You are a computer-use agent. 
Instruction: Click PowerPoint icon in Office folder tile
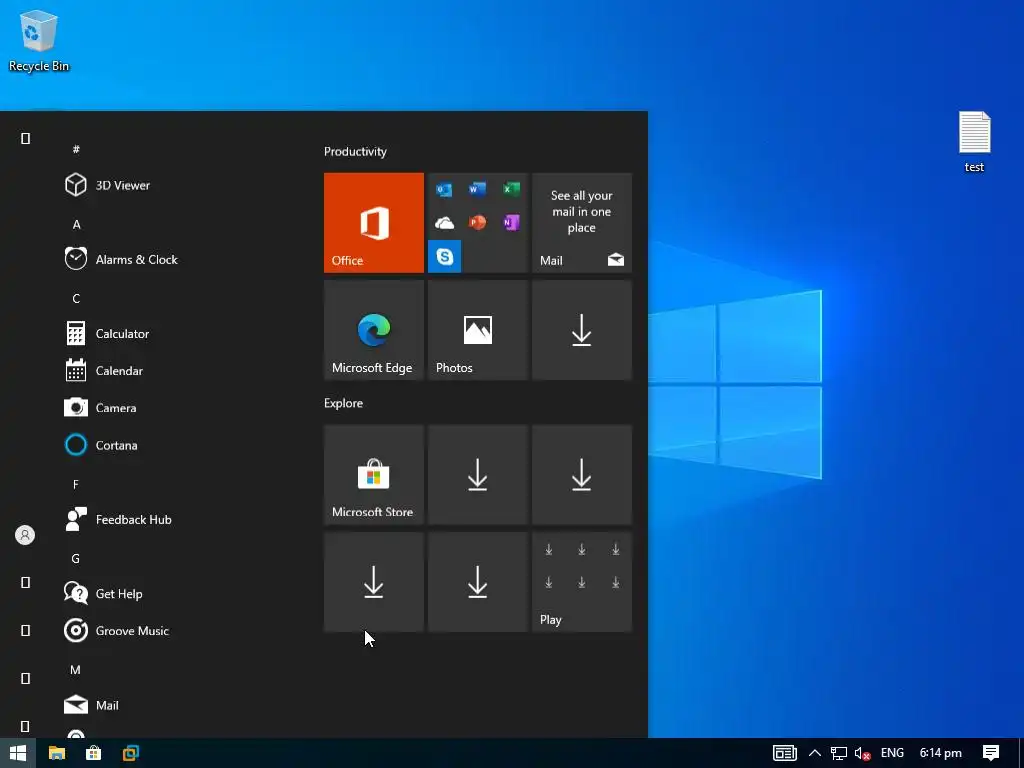[x=477, y=223]
